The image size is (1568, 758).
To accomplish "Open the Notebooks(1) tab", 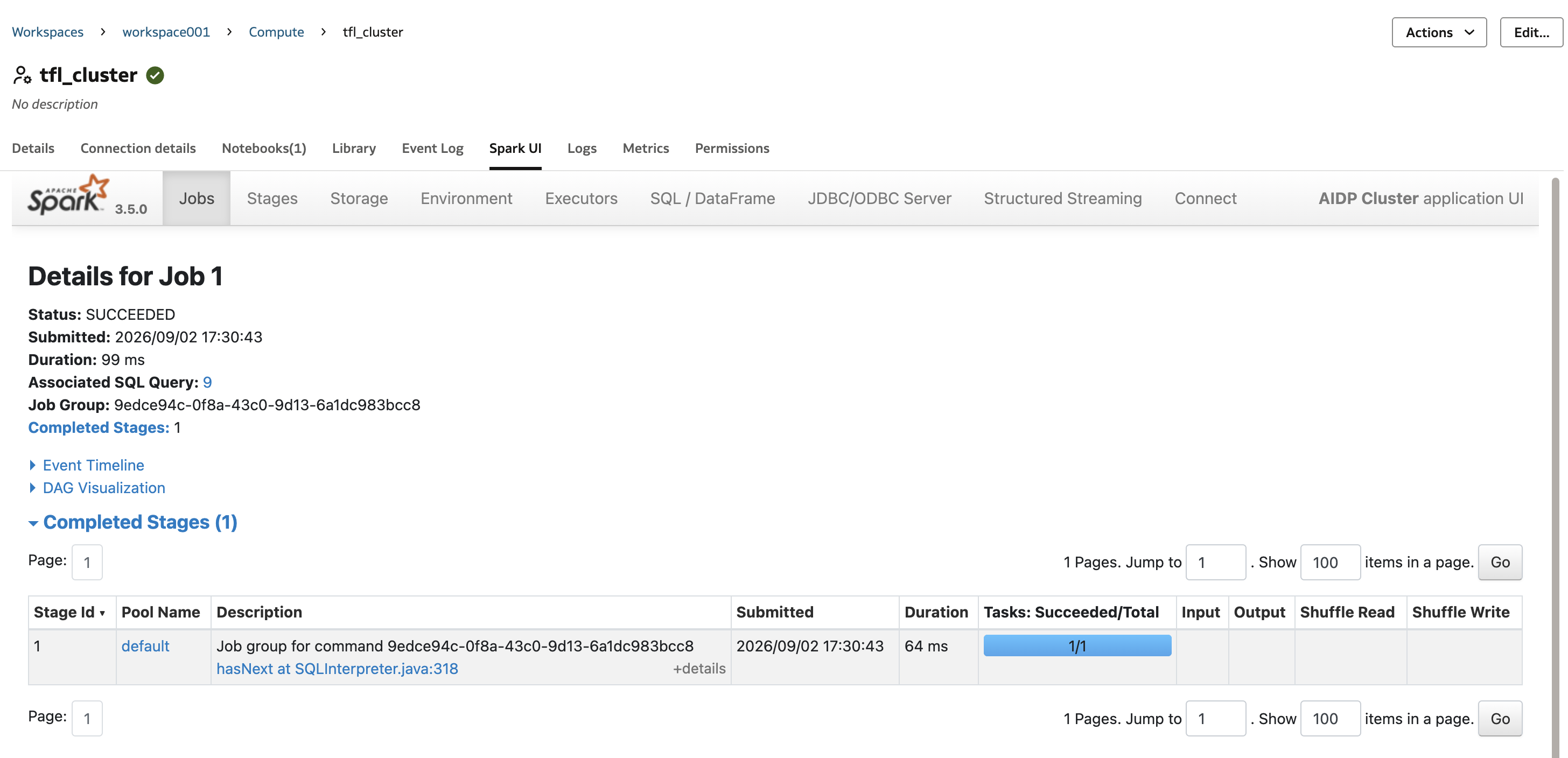I will click(x=264, y=149).
